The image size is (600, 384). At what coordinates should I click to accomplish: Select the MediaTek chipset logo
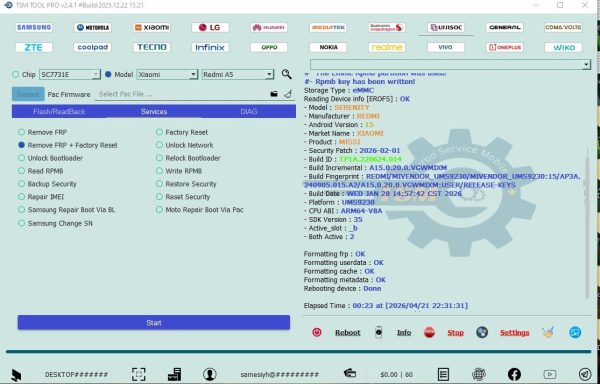pos(328,28)
